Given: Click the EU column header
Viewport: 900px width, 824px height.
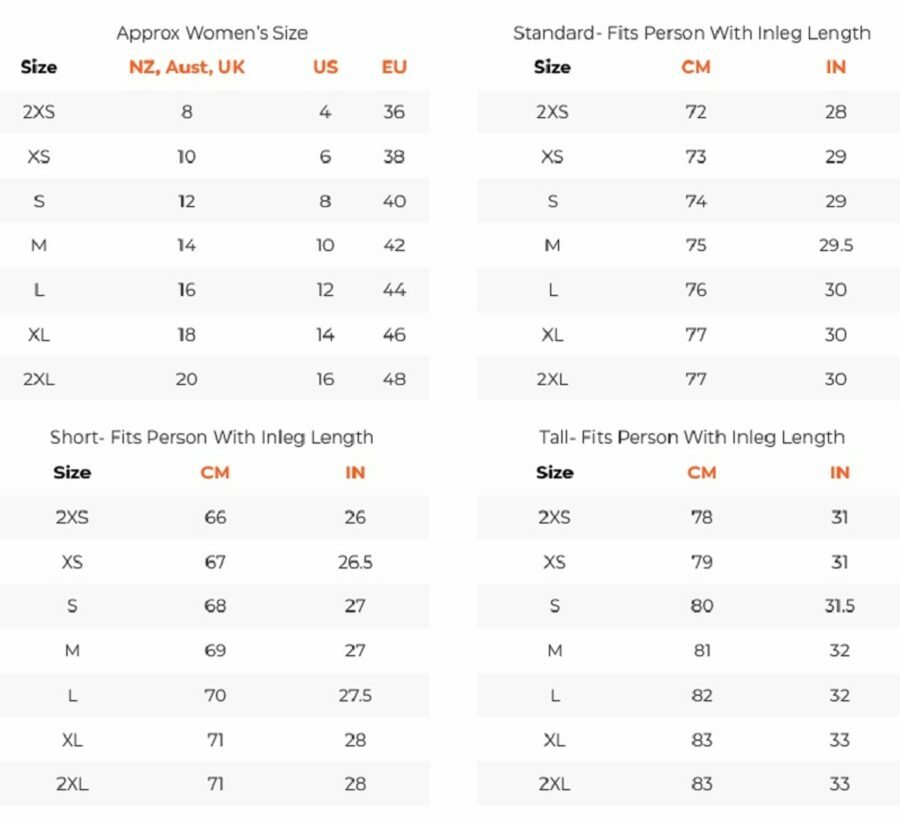Looking at the screenshot, I should pyautogui.click(x=394, y=68).
